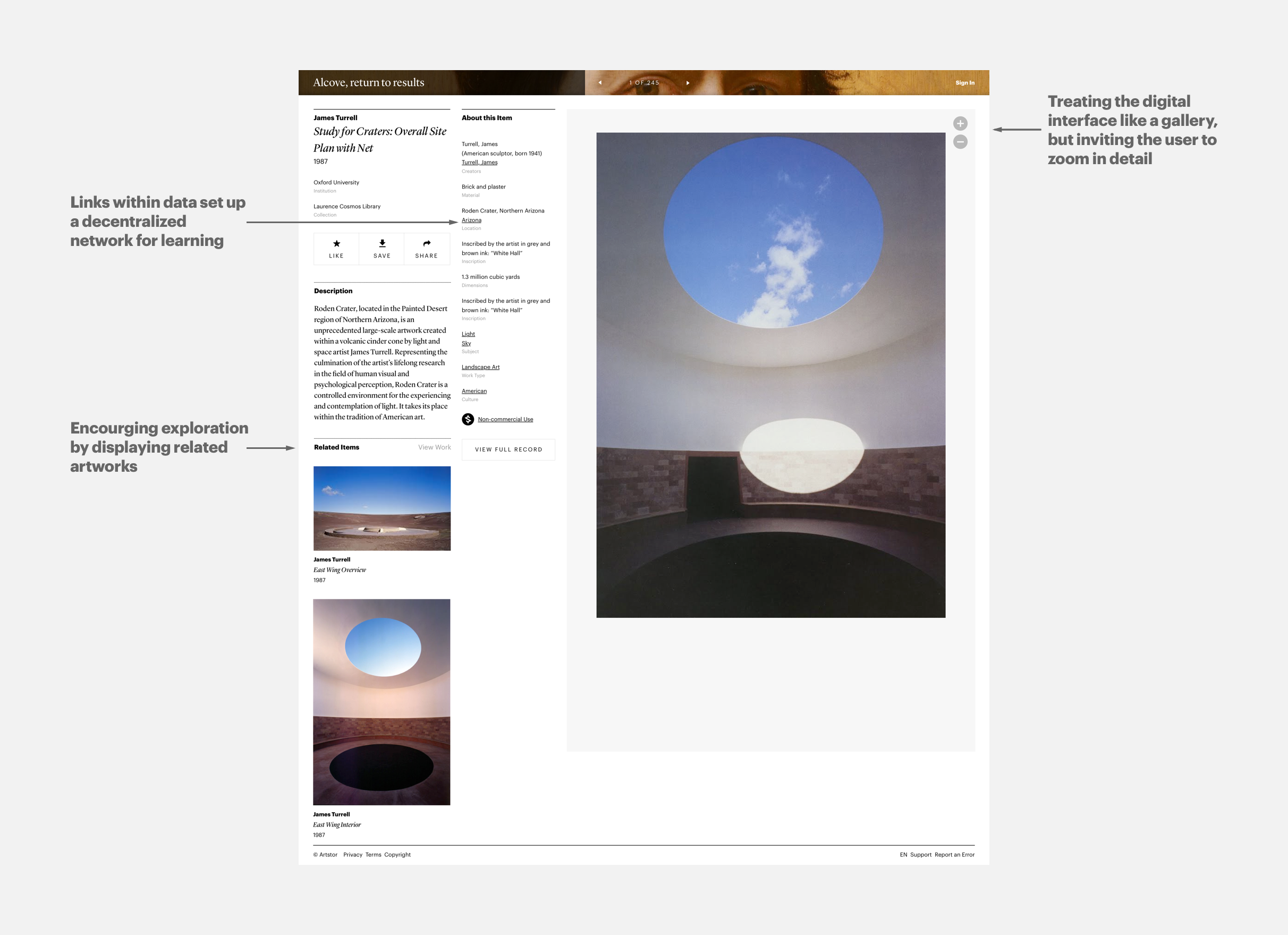Image resolution: width=1288 pixels, height=935 pixels.
Task: Open the East Wing Interior title
Action: 337,825
